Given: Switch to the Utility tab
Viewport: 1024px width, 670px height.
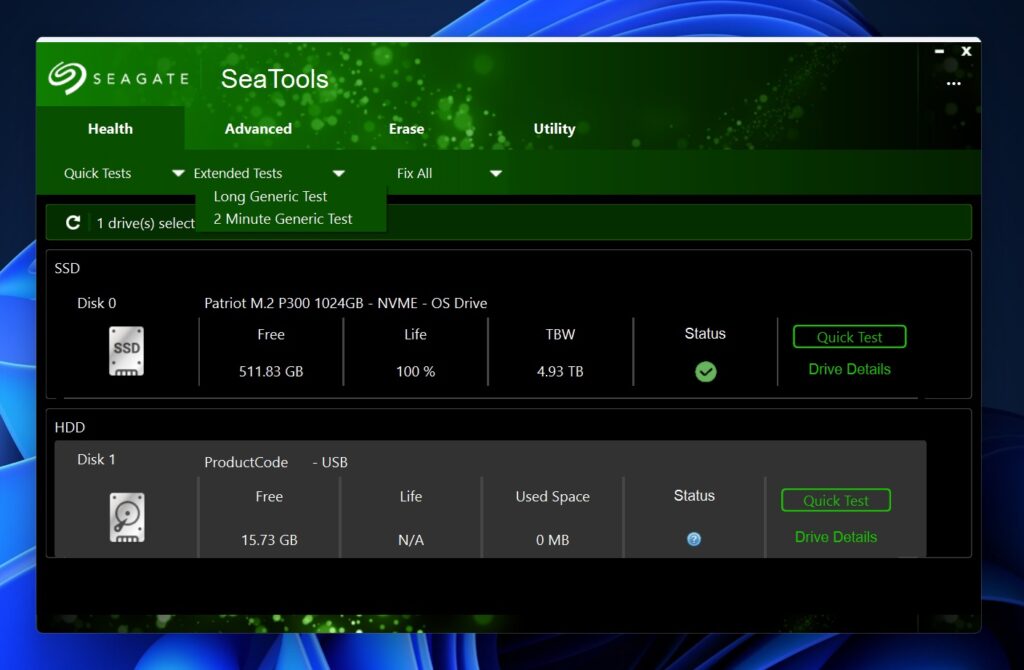Looking at the screenshot, I should click(554, 128).
